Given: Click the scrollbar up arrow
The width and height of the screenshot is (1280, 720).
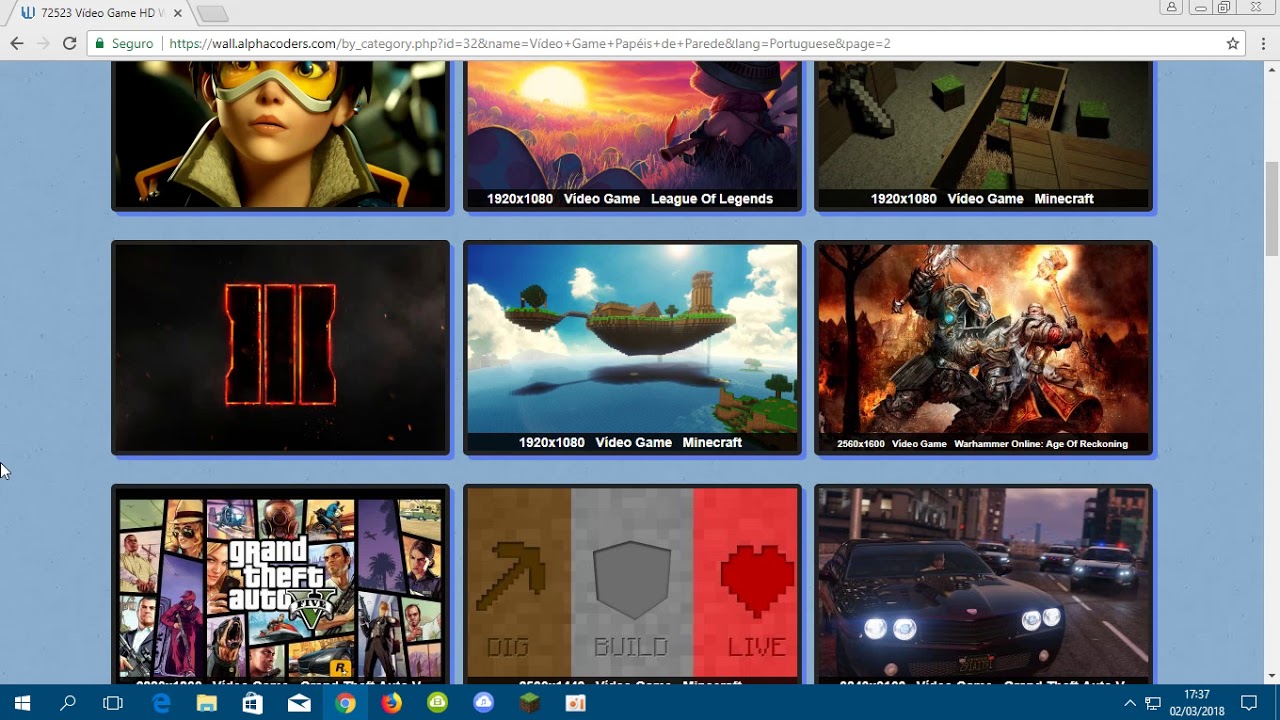Looking at the screenshot, I should tap(1271, 69).
